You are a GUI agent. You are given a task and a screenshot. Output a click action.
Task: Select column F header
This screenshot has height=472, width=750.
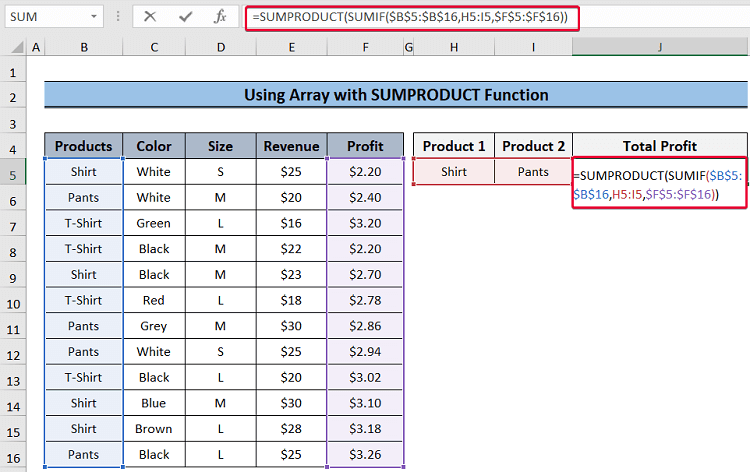[365, 47]
